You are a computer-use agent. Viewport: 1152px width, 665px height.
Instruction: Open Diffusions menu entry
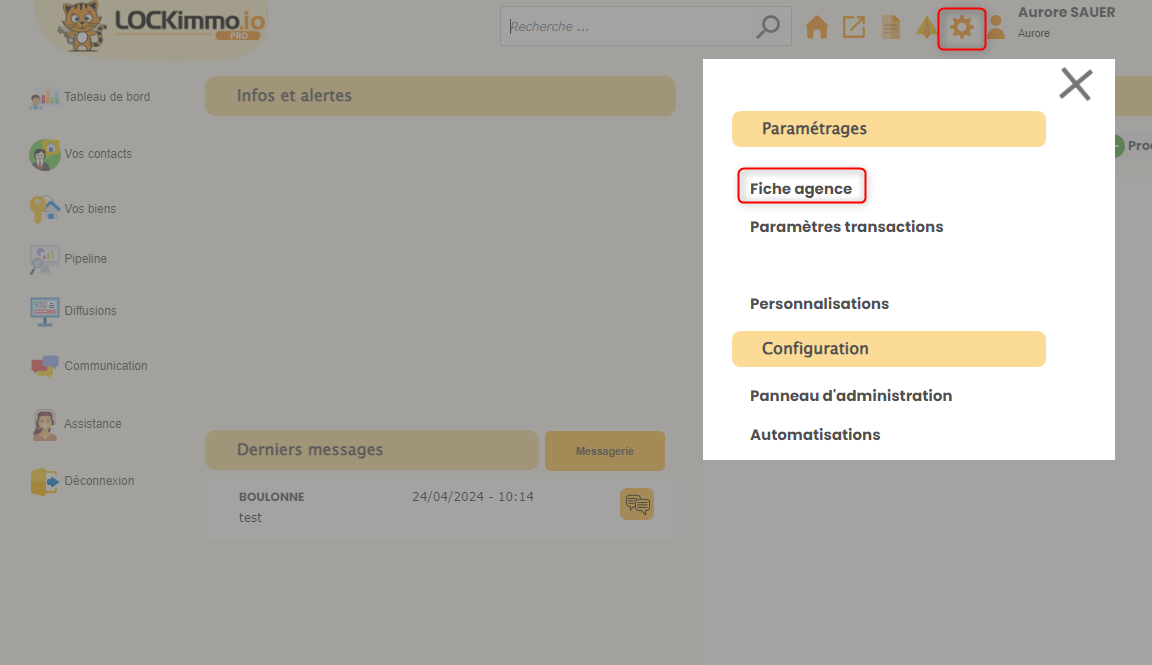(90, 311)
